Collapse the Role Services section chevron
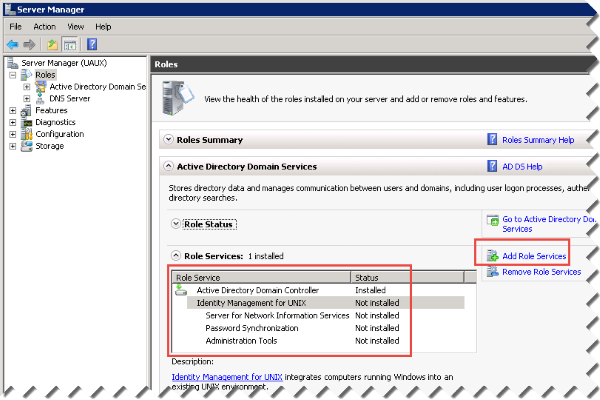The image size is (600, 400). pos(177,256)
